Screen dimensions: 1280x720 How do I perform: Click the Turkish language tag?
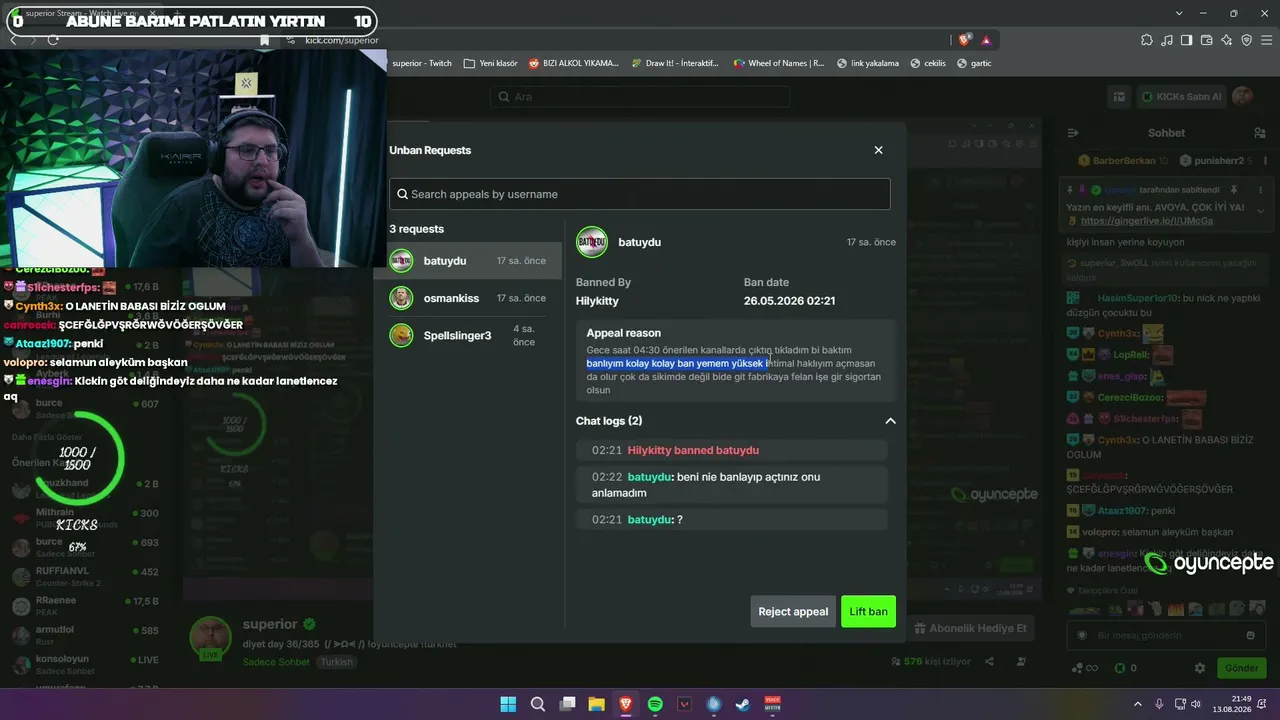tap(336, 662)
